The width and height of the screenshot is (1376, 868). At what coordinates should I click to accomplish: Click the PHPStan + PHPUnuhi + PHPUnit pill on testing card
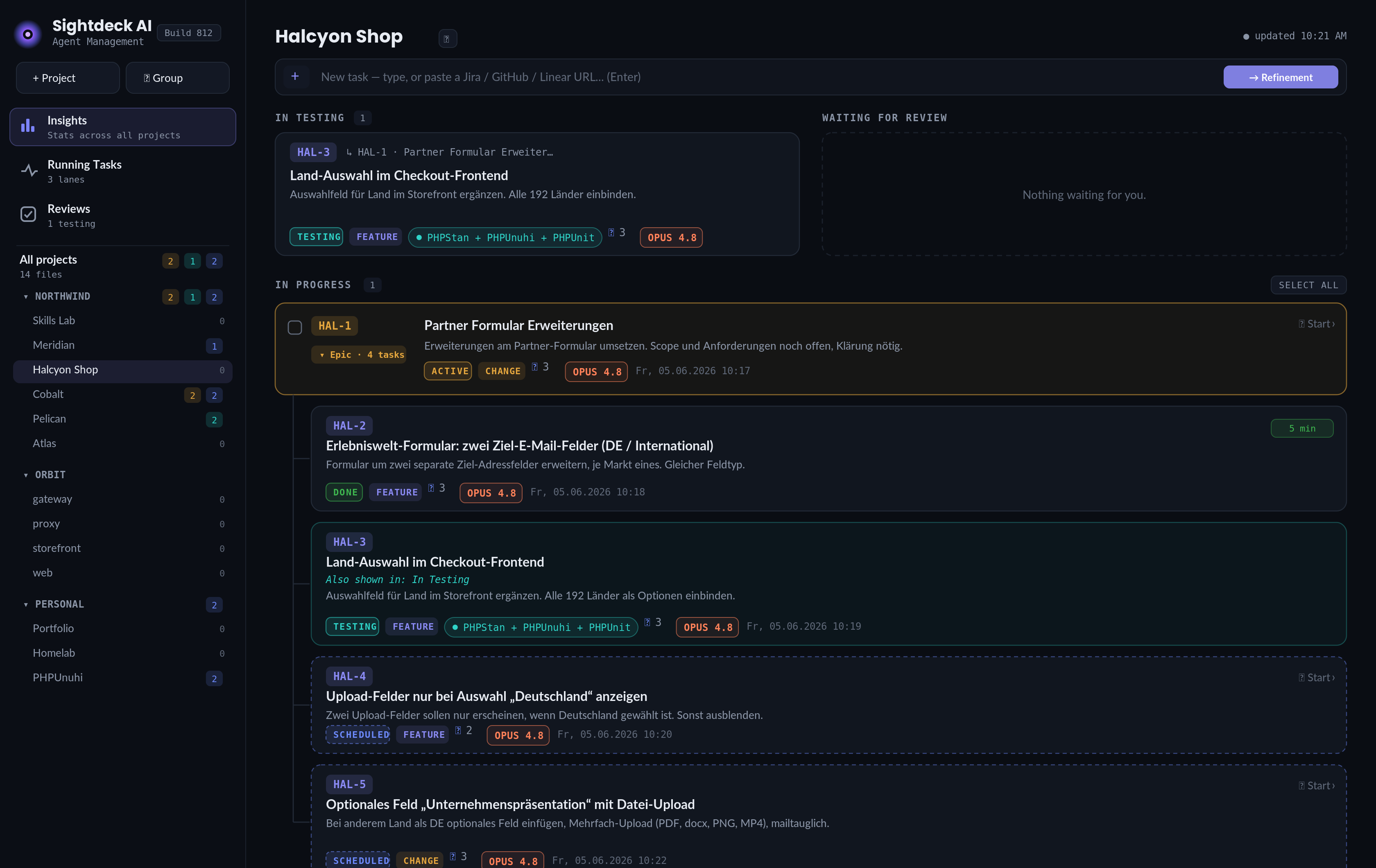(505, 238)
